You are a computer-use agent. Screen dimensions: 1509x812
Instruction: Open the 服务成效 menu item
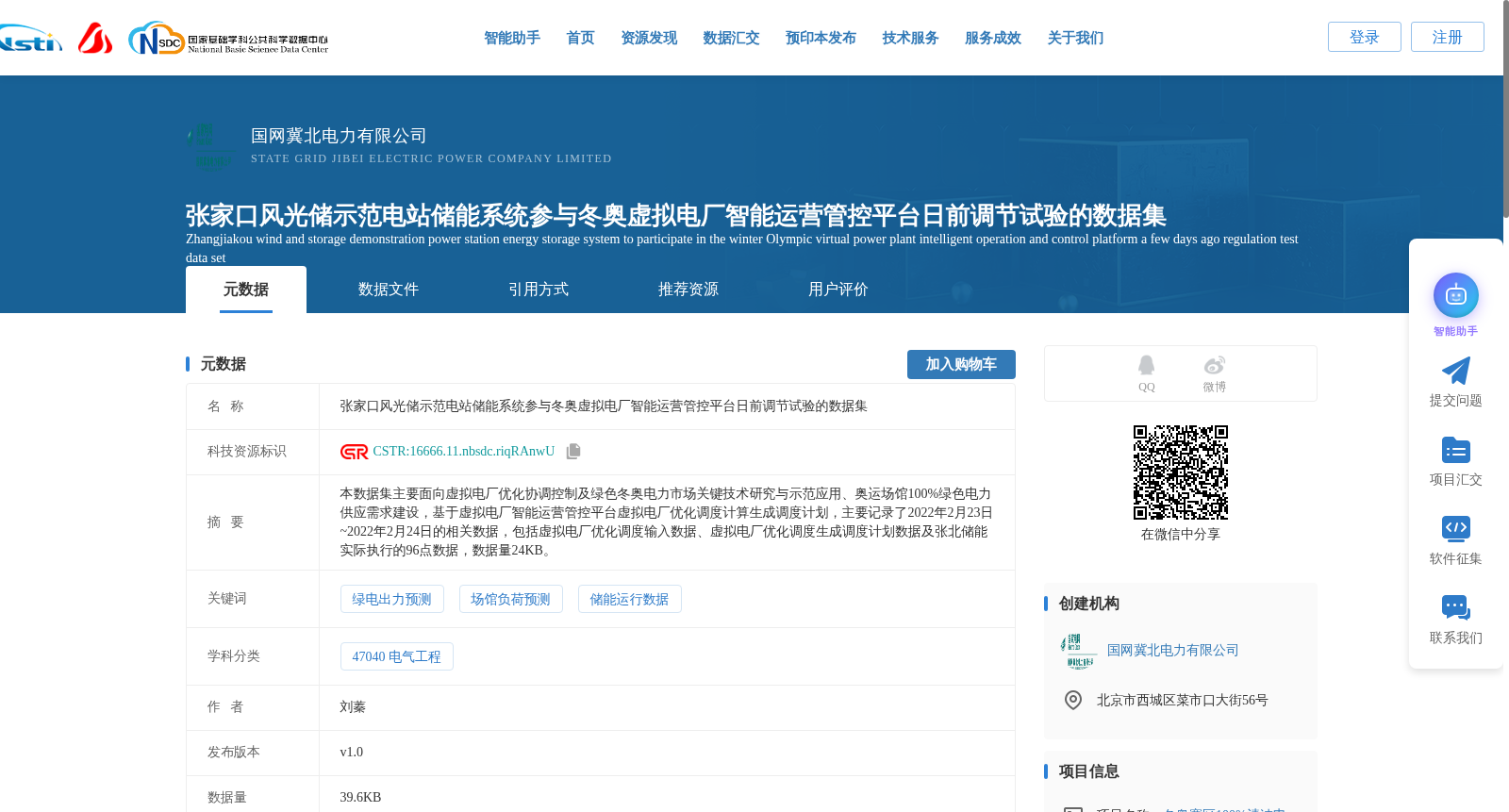993,38
